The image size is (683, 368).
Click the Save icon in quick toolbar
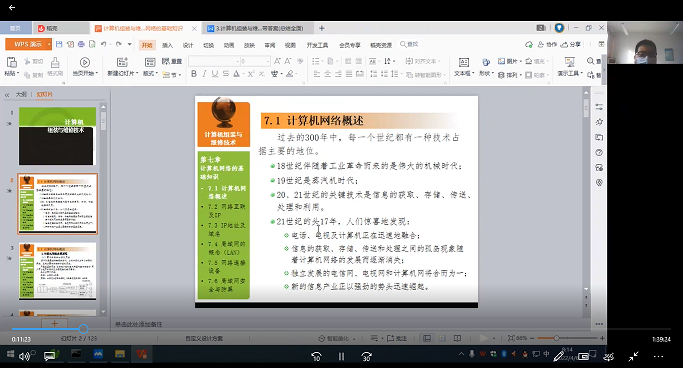click(x=59, y=44)
